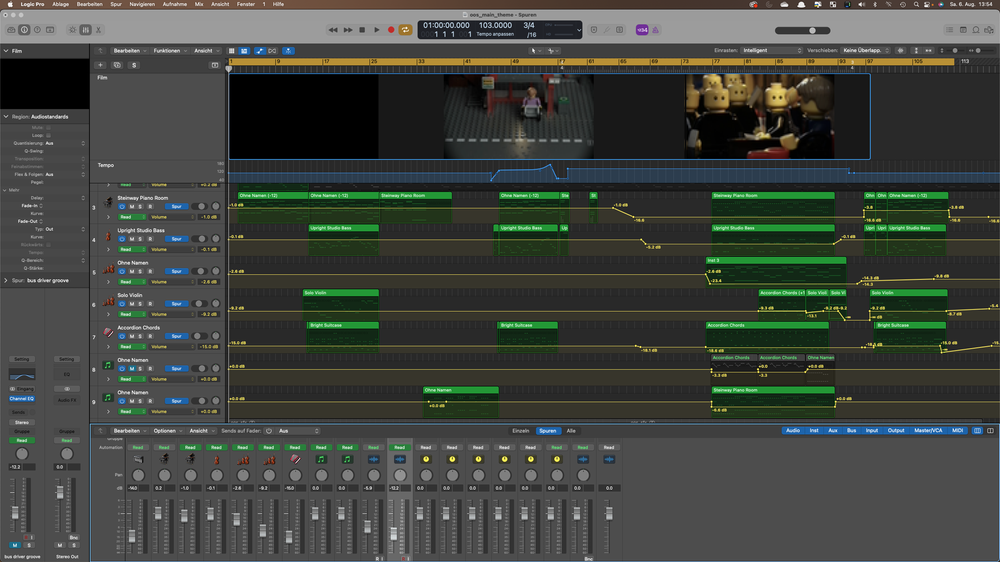Toggle automation on-off switch on track 9

201,401
